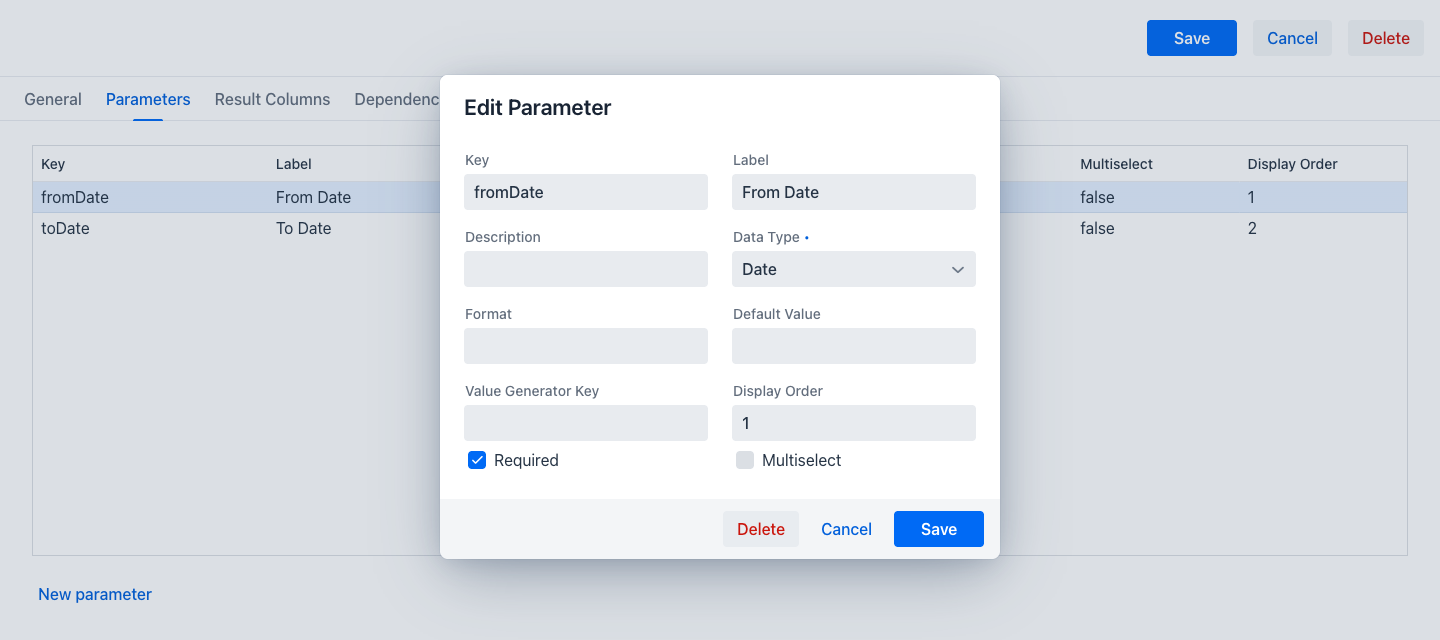Delete the parameter from the dialog footer
This screenshot has height=640, width=1440.
tap(761, 529)
